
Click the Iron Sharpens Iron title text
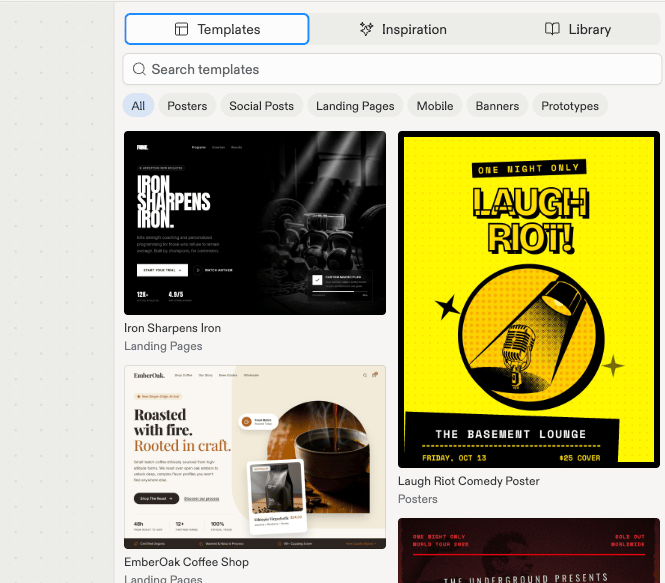(172, 328)
